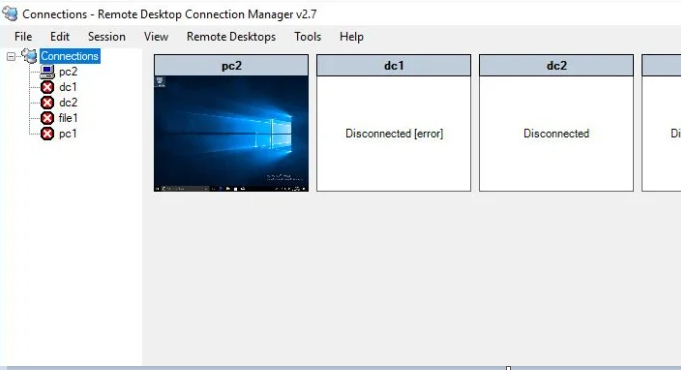This screenshot has height=370, width=681.
Task: Open the Help menu
Action: pos(351,36)
